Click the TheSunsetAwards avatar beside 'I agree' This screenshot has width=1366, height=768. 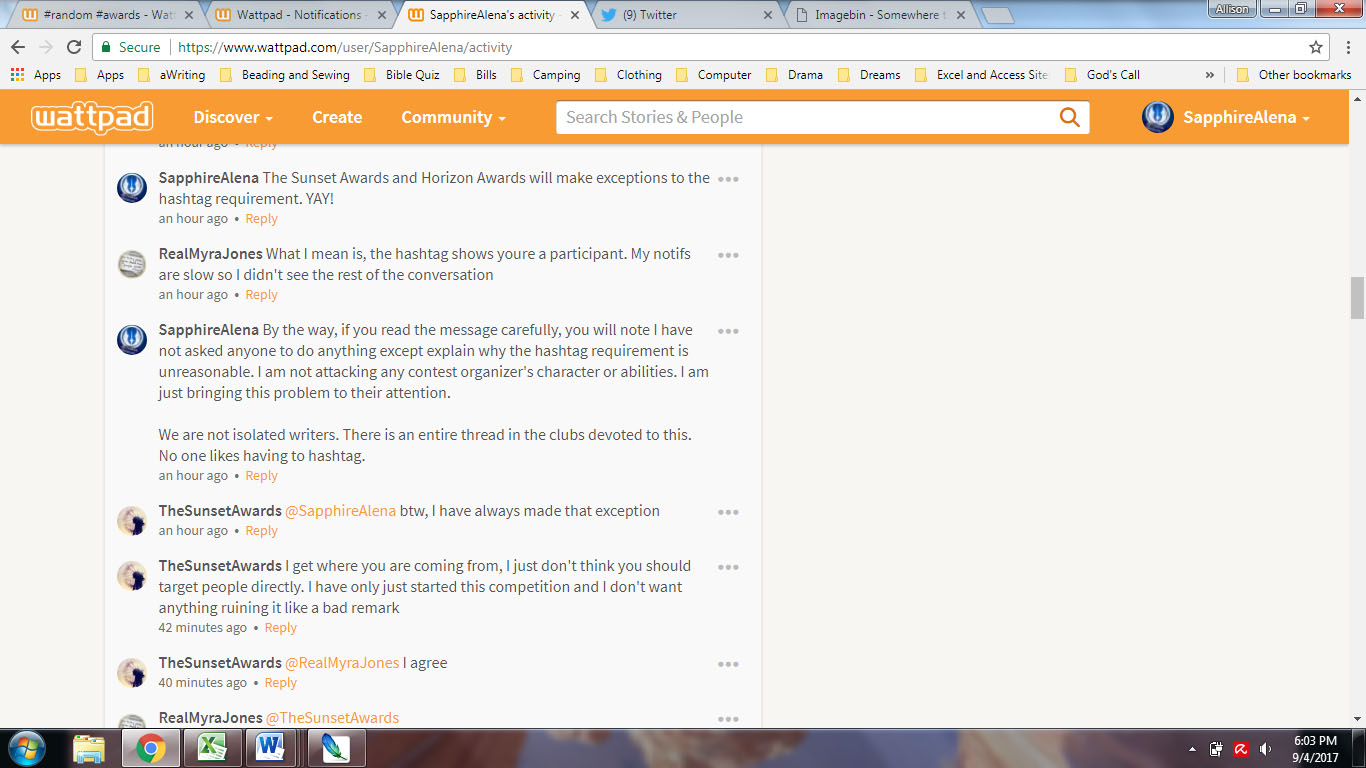pos(132,673)
